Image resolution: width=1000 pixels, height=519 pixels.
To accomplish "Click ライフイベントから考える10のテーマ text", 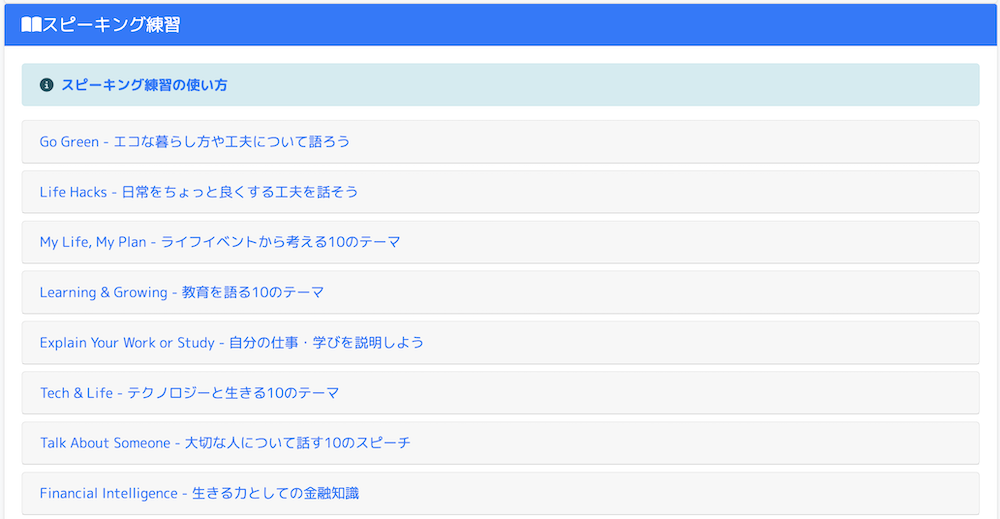I will pos(281,242).
